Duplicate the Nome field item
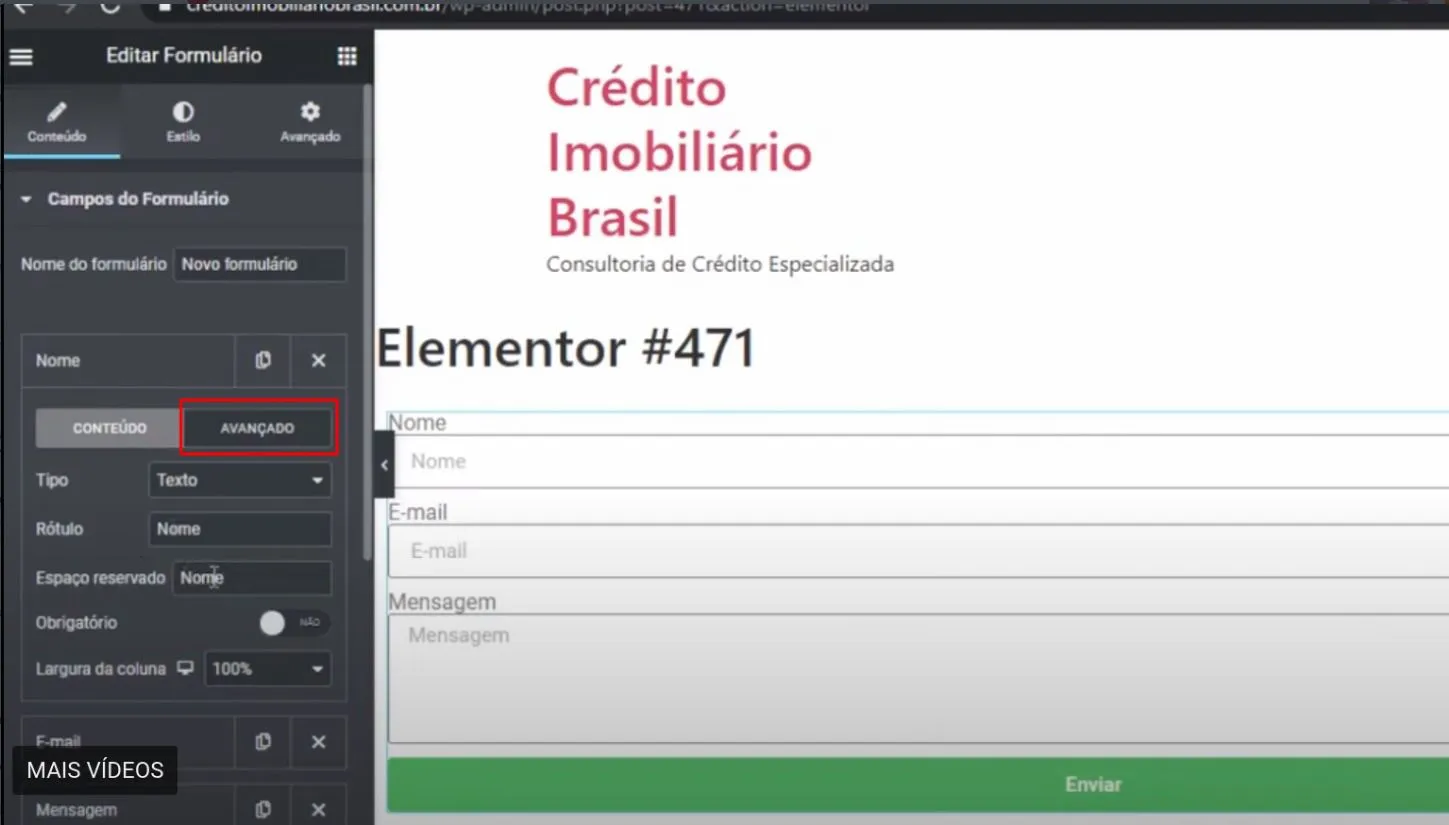The width and height of the screenshot is (1449, 825). pos(263,361)
